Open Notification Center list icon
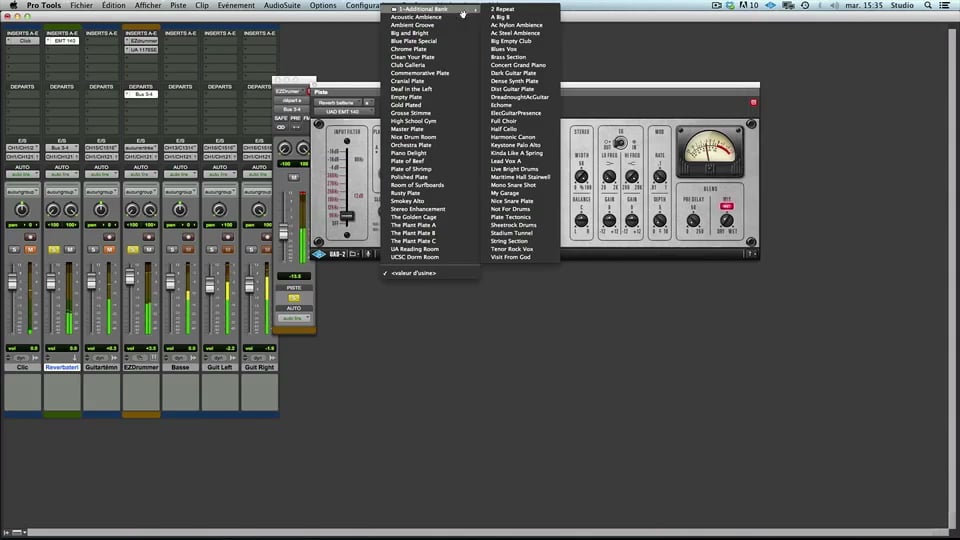This screenshot has height=540, width=960. [945, 5]
